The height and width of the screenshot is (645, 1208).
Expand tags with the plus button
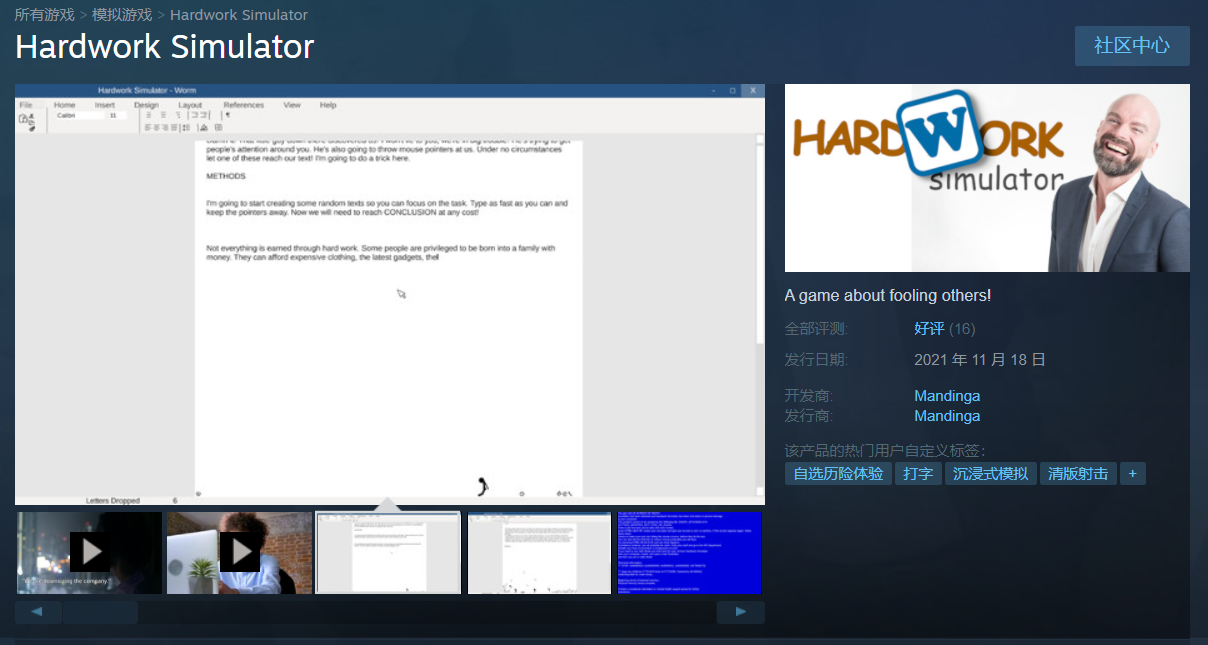click(1132, 474)
